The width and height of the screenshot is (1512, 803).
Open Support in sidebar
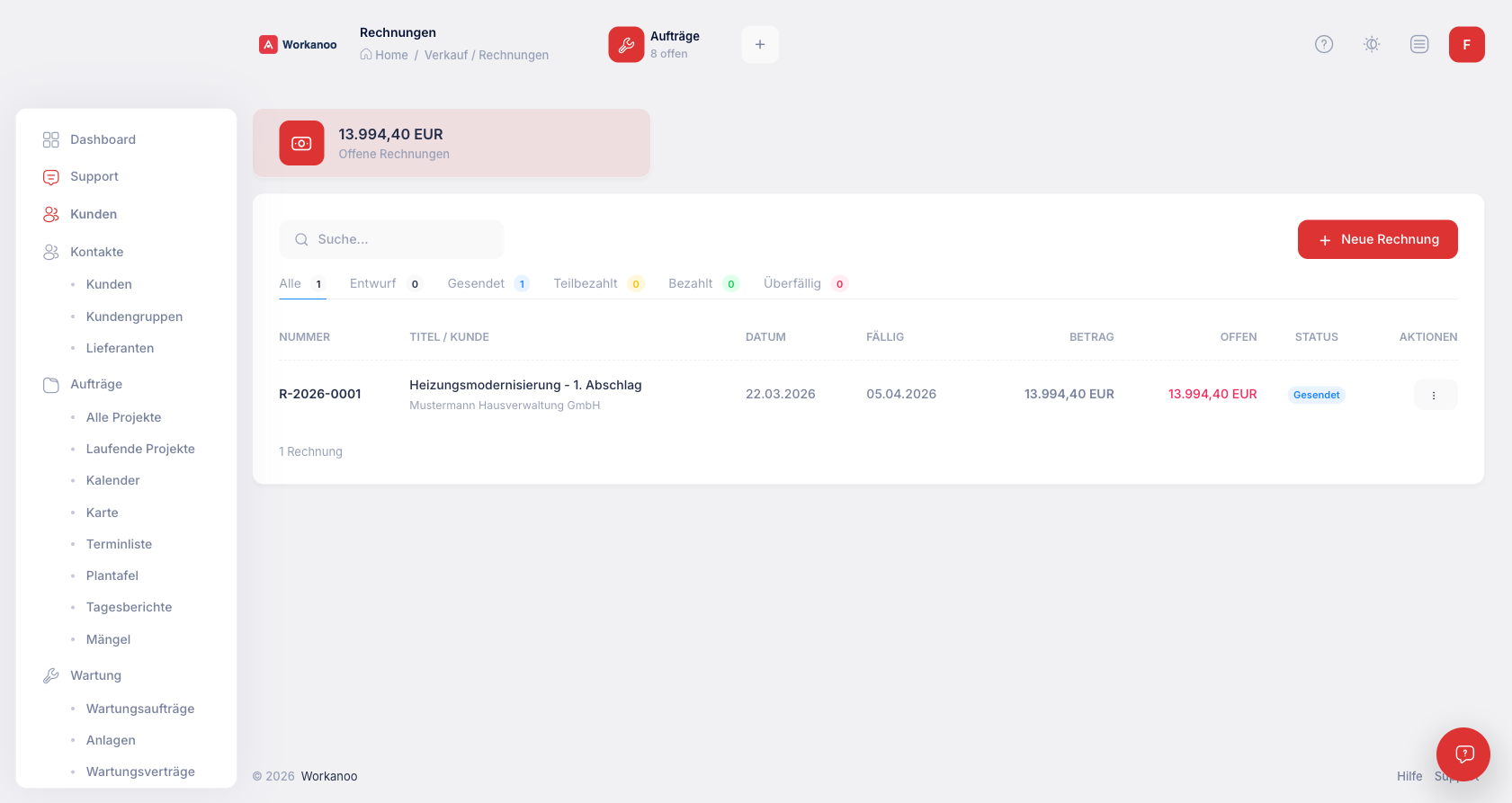click(x=94, y=176)
